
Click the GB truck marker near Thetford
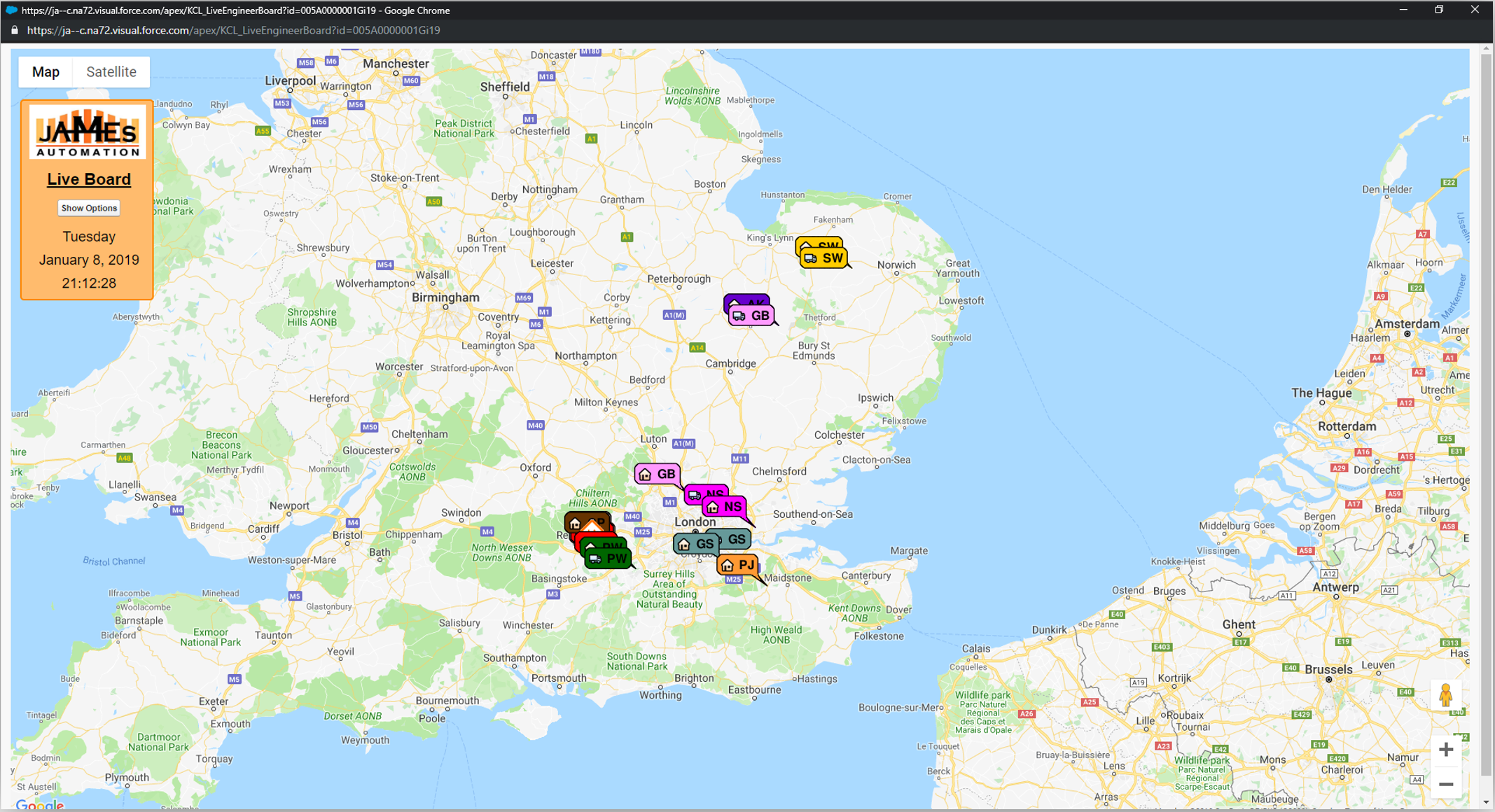(x=751, y=316)
